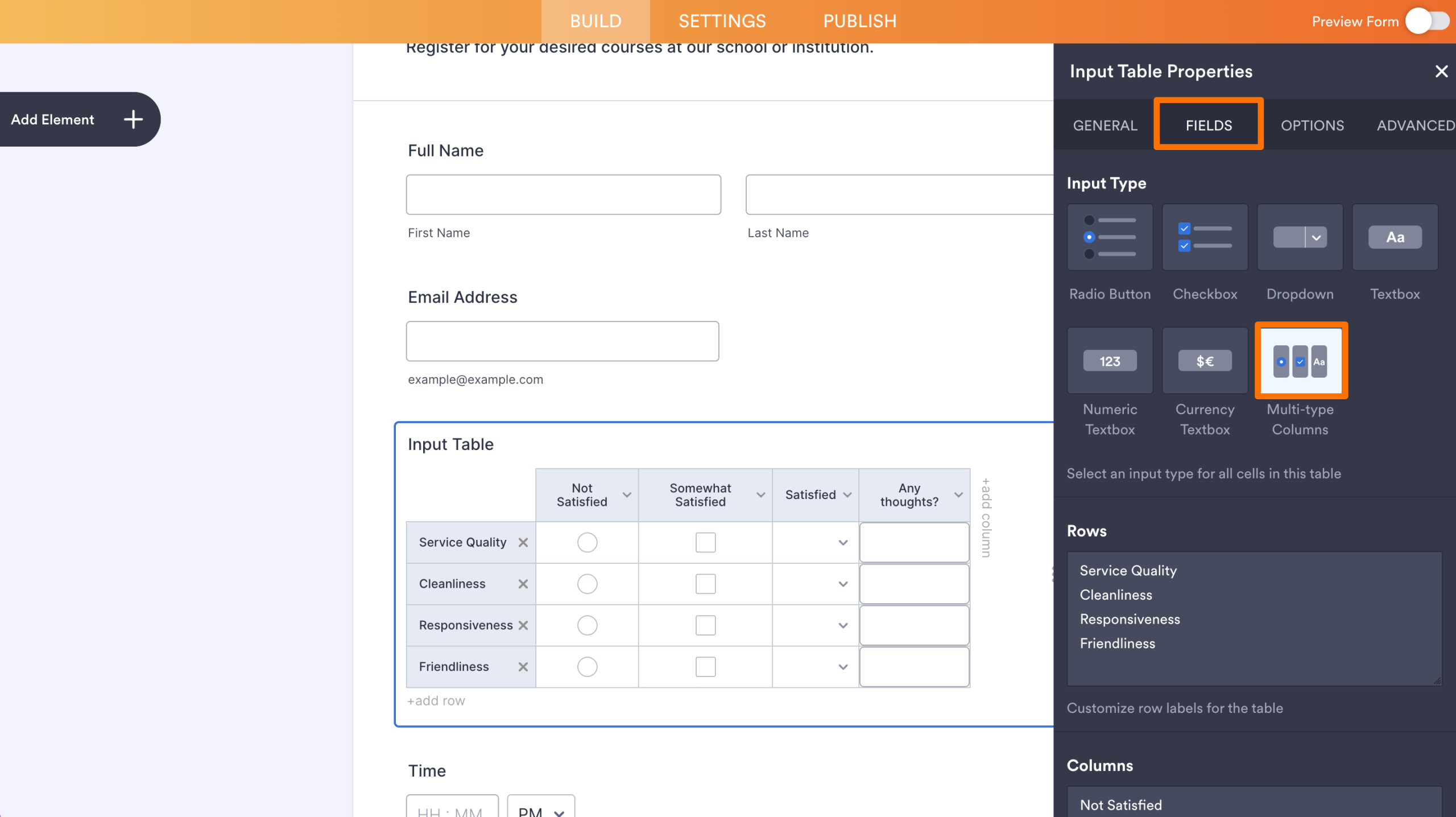This screenshot has height=817, width=1456.
Task: Expand the Not Satisfied column header dropdown
Action: (627, 494)
